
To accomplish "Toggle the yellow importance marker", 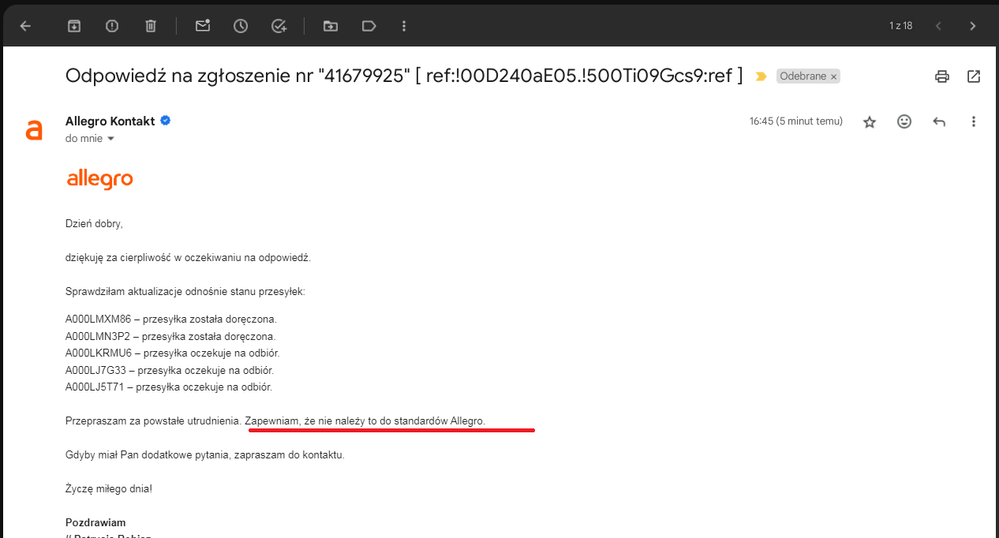I will pyautogui.click(x=761, y=76).
